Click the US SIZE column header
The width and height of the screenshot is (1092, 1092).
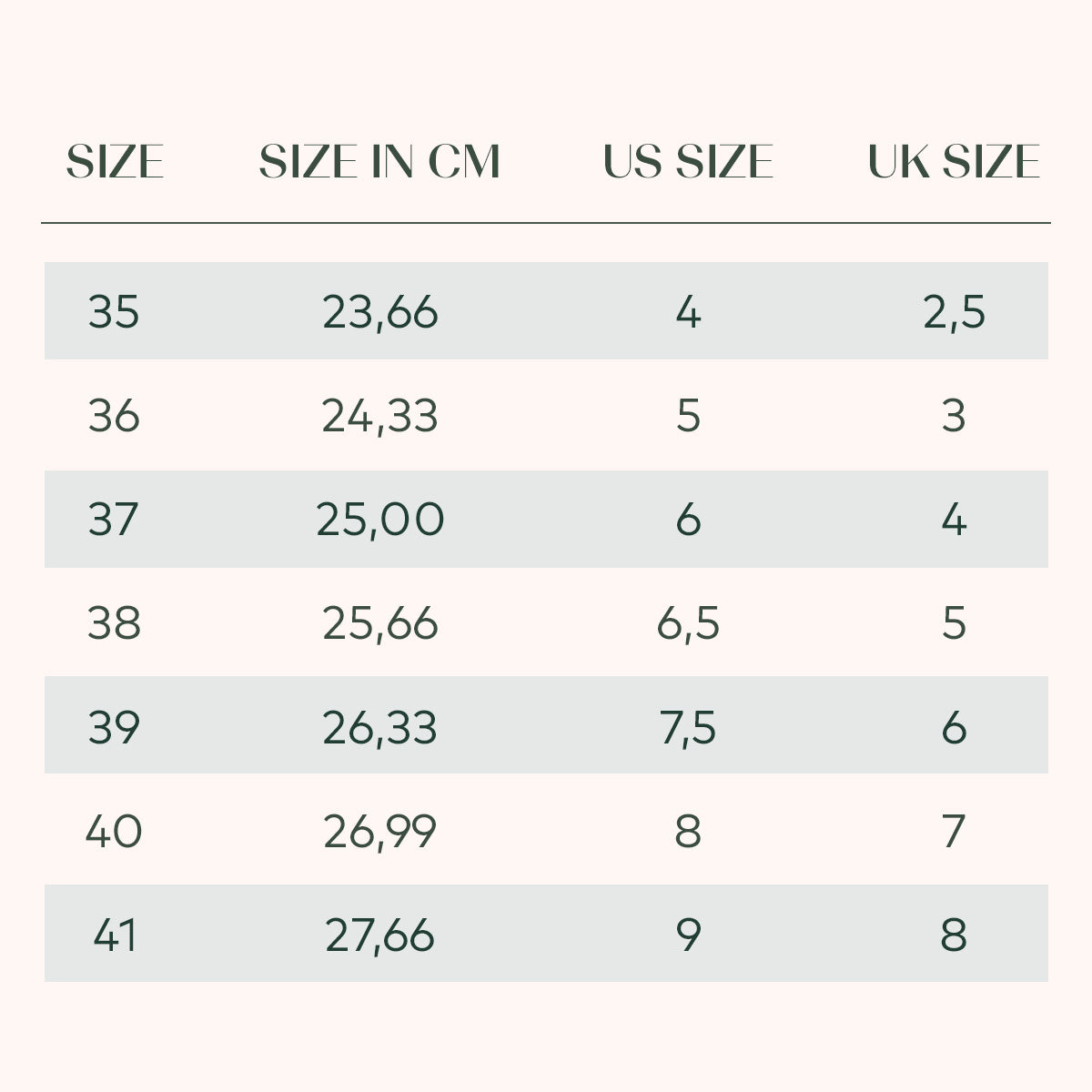pos(688,162)
